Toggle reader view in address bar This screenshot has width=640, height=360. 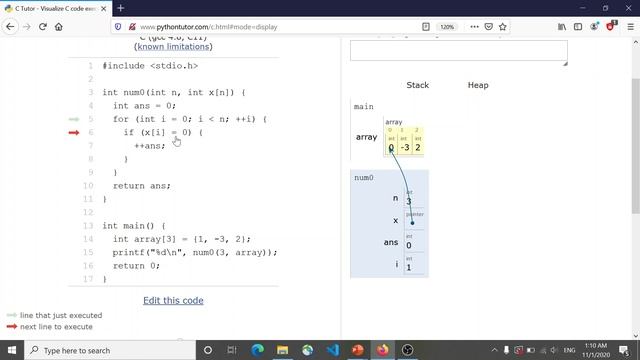(426, 27)
